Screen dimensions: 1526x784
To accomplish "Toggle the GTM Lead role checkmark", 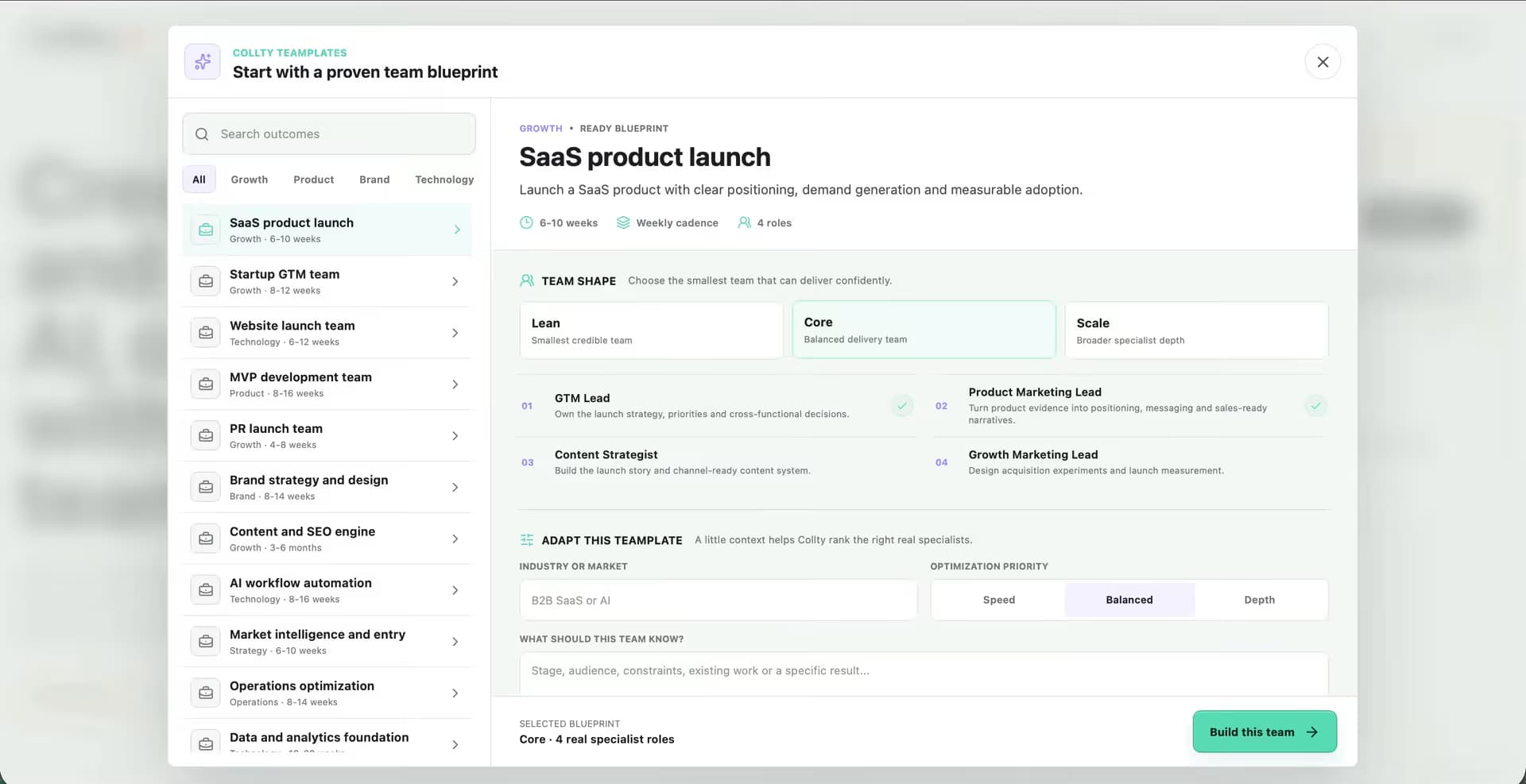I will tap(902, 406).
